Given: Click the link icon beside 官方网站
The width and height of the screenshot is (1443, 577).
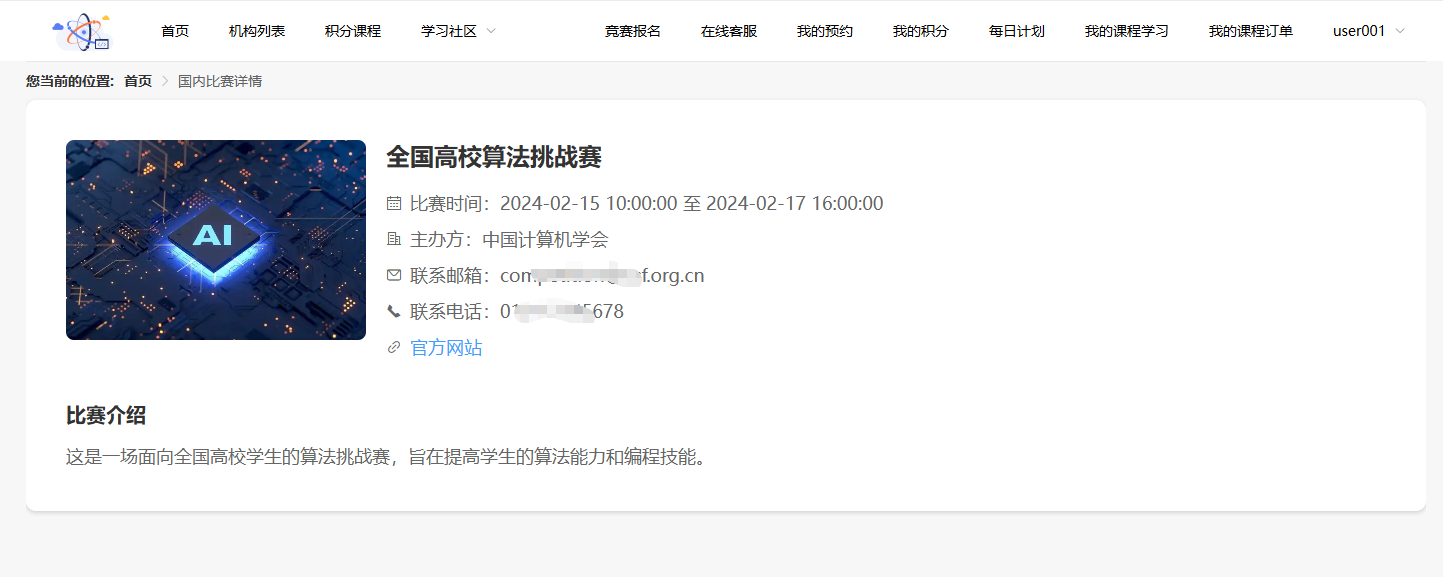Looking at the screenshot, I should coord(394,348).
